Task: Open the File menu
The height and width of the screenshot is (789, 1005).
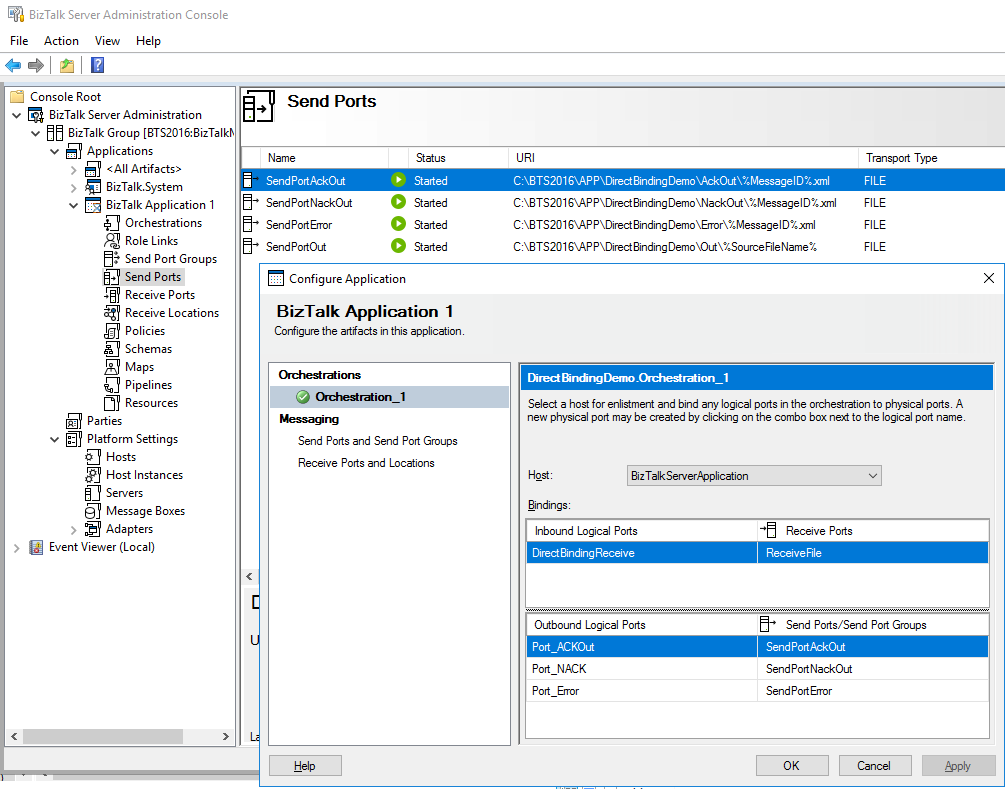Action: click(x=19, y=40)
